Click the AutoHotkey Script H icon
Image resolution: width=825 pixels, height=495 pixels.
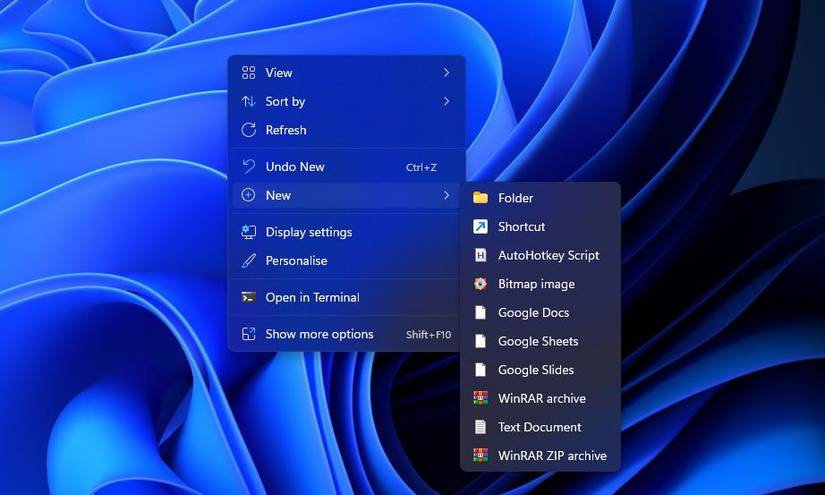coord(480,255)
